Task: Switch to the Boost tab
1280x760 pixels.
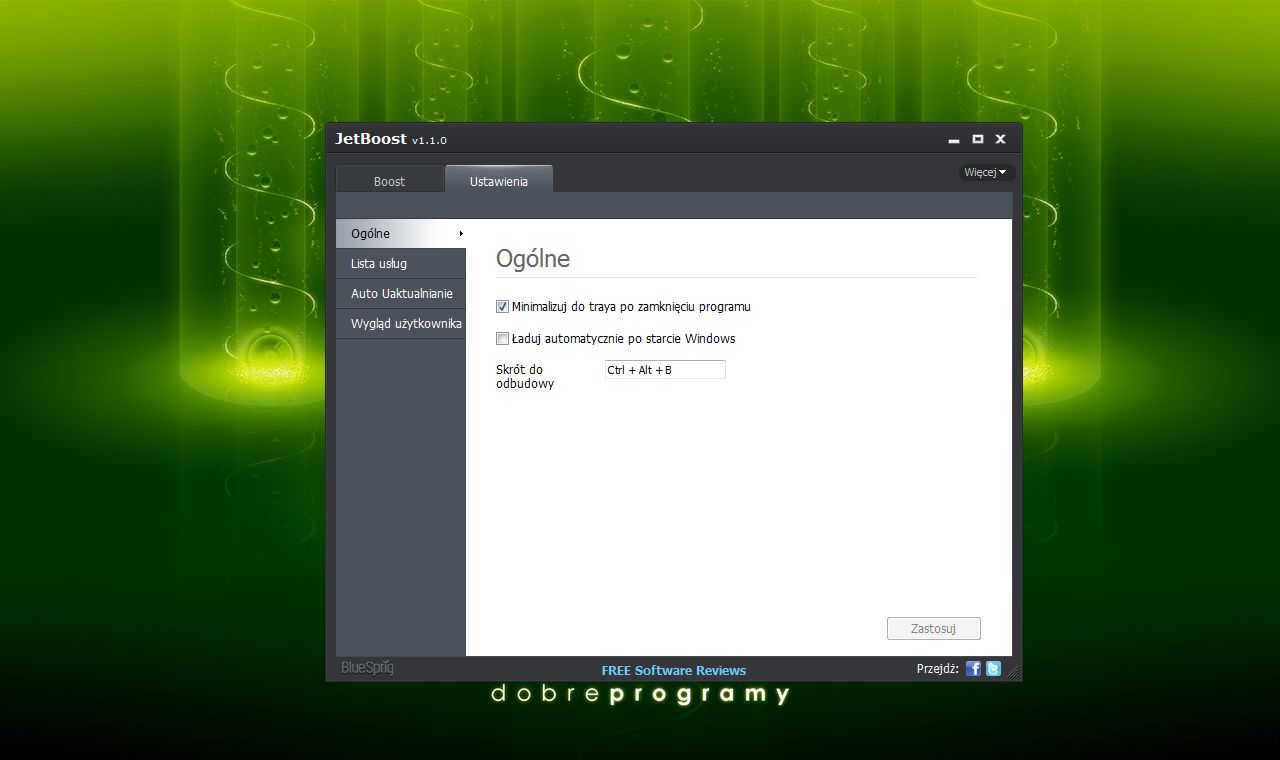Action: pos(390,181)
